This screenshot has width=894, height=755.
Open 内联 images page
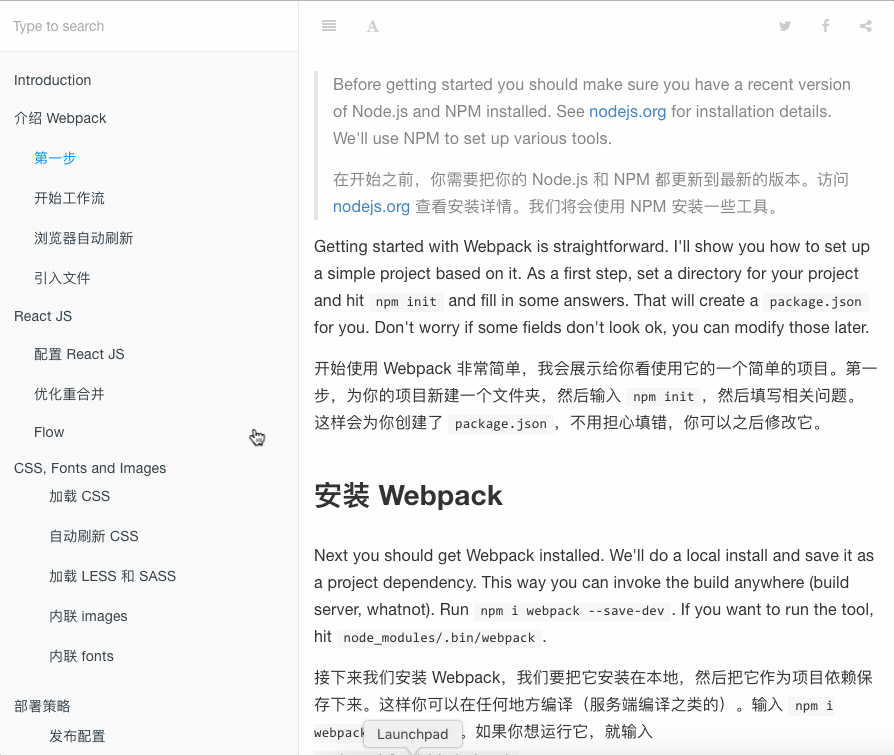tap(88, 616)
